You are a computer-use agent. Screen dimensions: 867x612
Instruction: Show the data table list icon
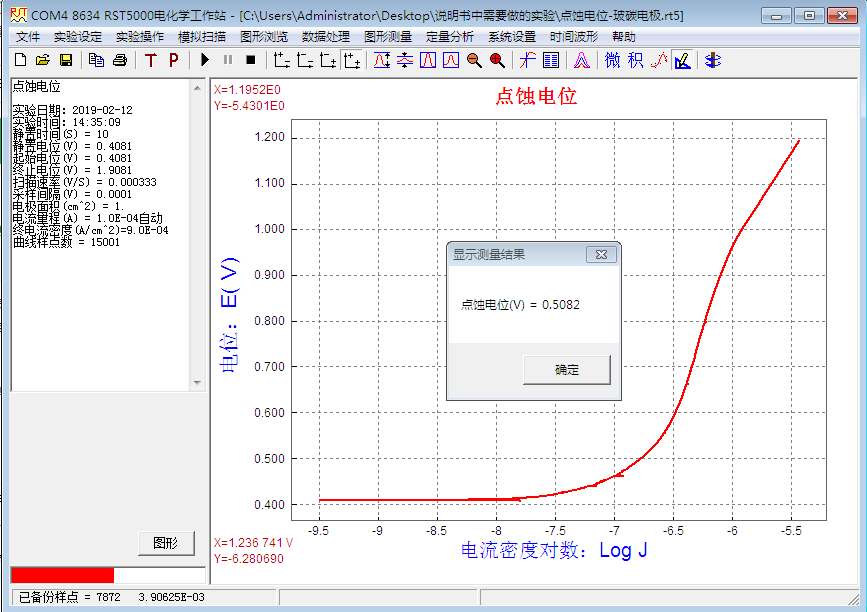[x=551, y=60]
